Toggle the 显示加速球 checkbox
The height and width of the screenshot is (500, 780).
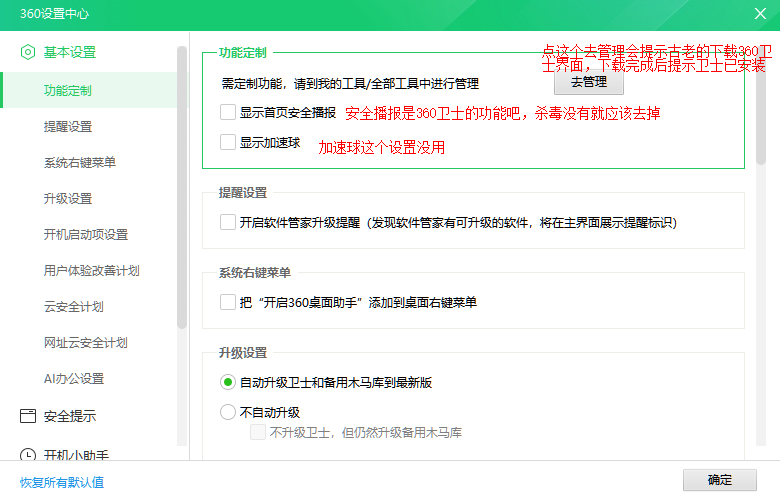[228, 142]
